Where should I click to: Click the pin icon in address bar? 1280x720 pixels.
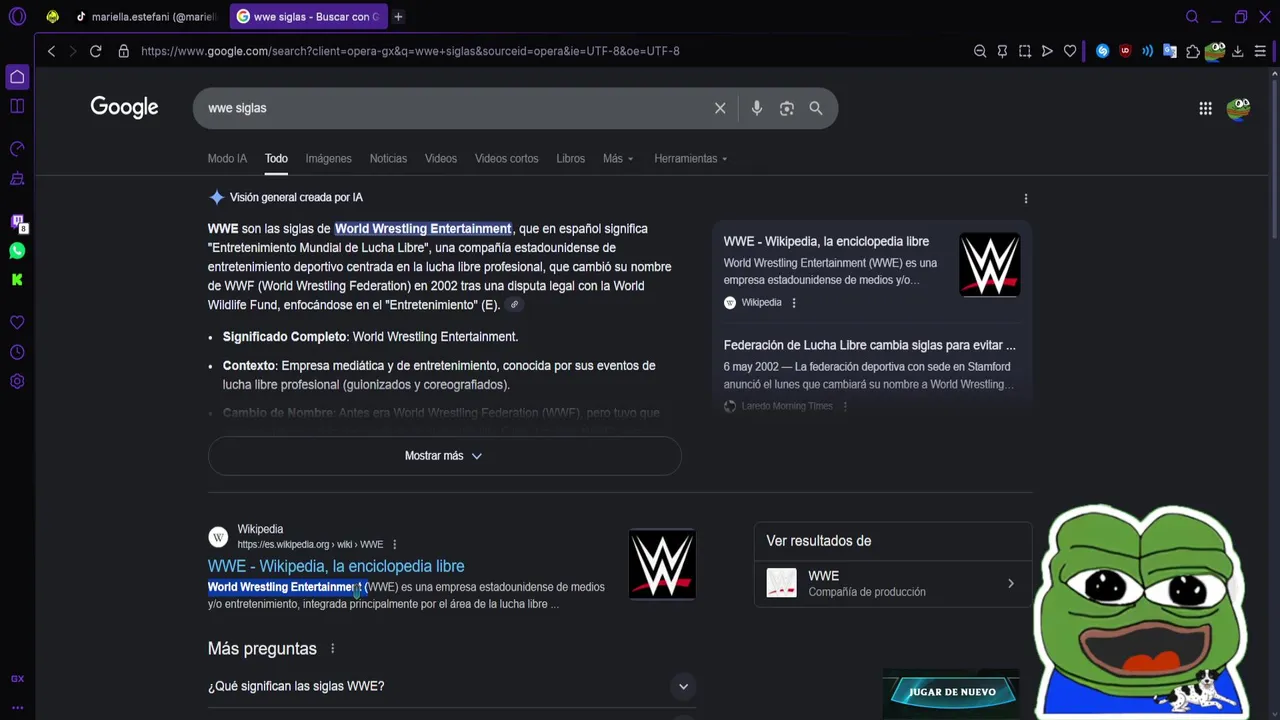pyautogui.click(x=1002, y=51)
